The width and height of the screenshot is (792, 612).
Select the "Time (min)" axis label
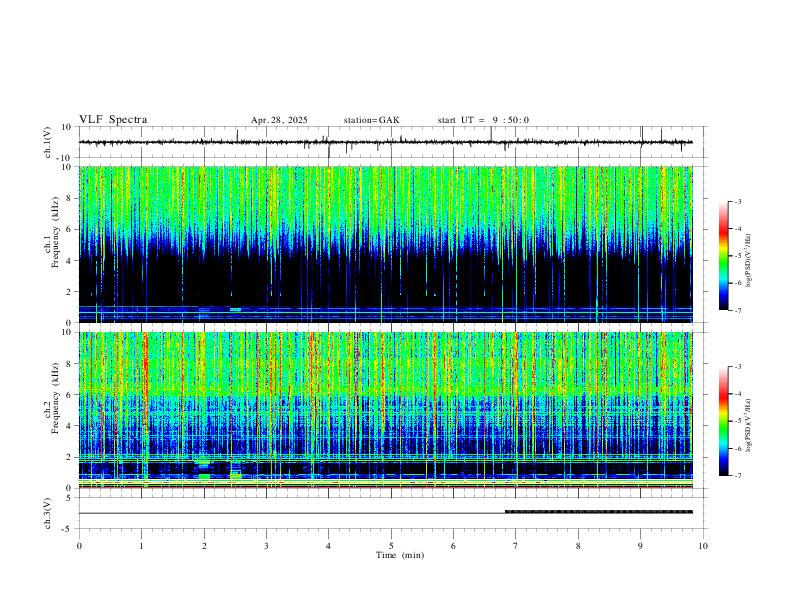400,555
